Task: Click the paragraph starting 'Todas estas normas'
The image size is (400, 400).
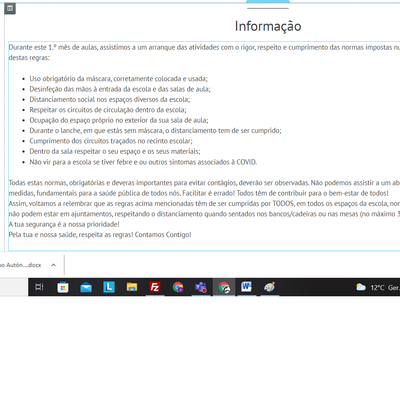Action: point(204,188)
